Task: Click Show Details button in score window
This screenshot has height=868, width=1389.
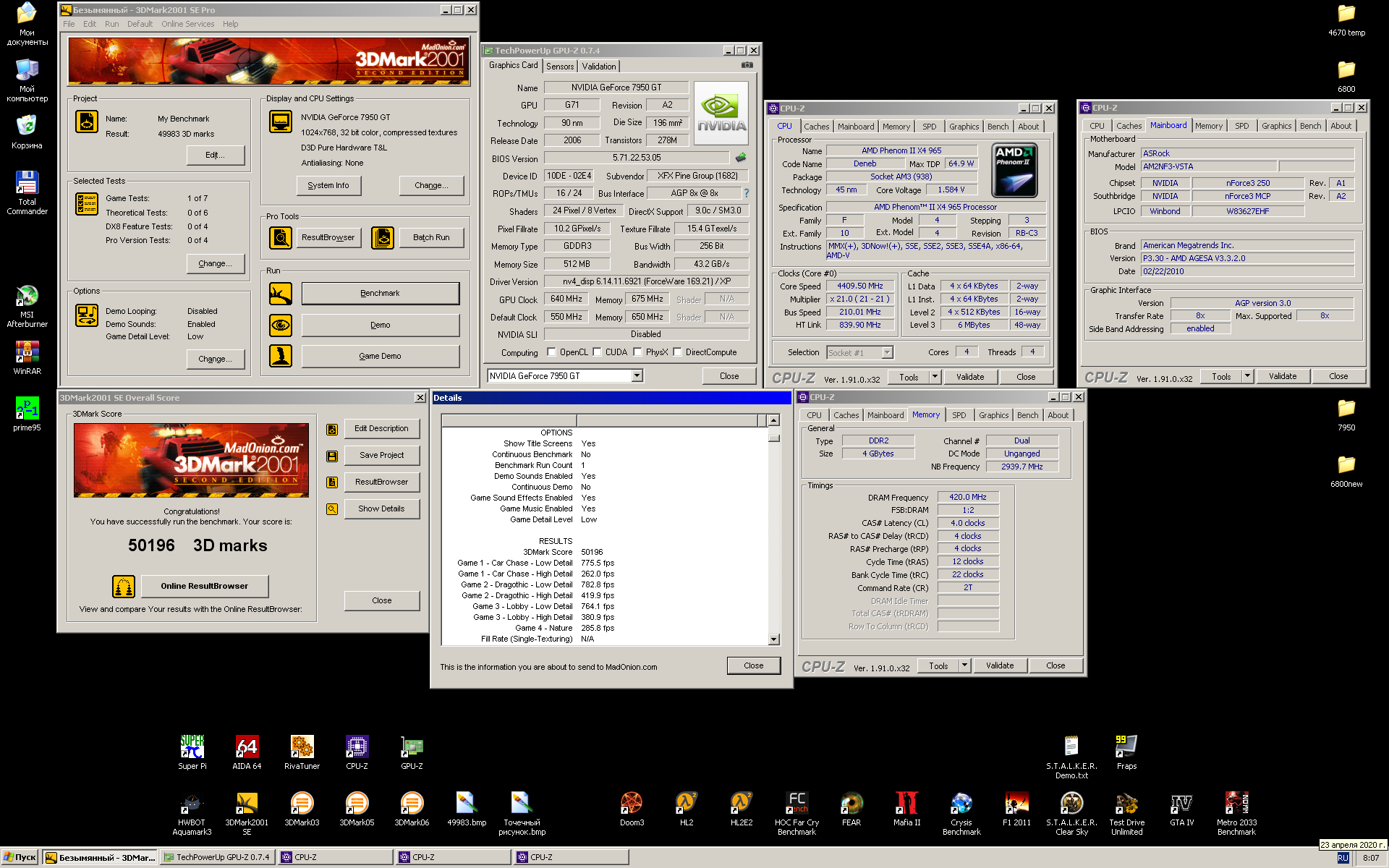Action: click(x=381, y=509)
